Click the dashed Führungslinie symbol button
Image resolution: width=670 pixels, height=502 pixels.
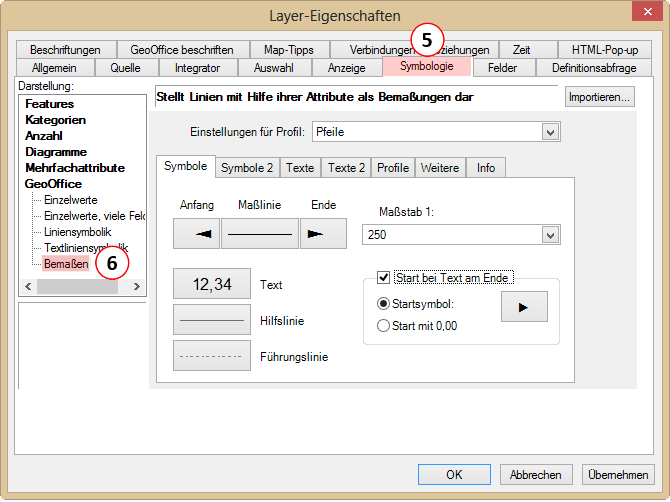[x=212, y=355]
